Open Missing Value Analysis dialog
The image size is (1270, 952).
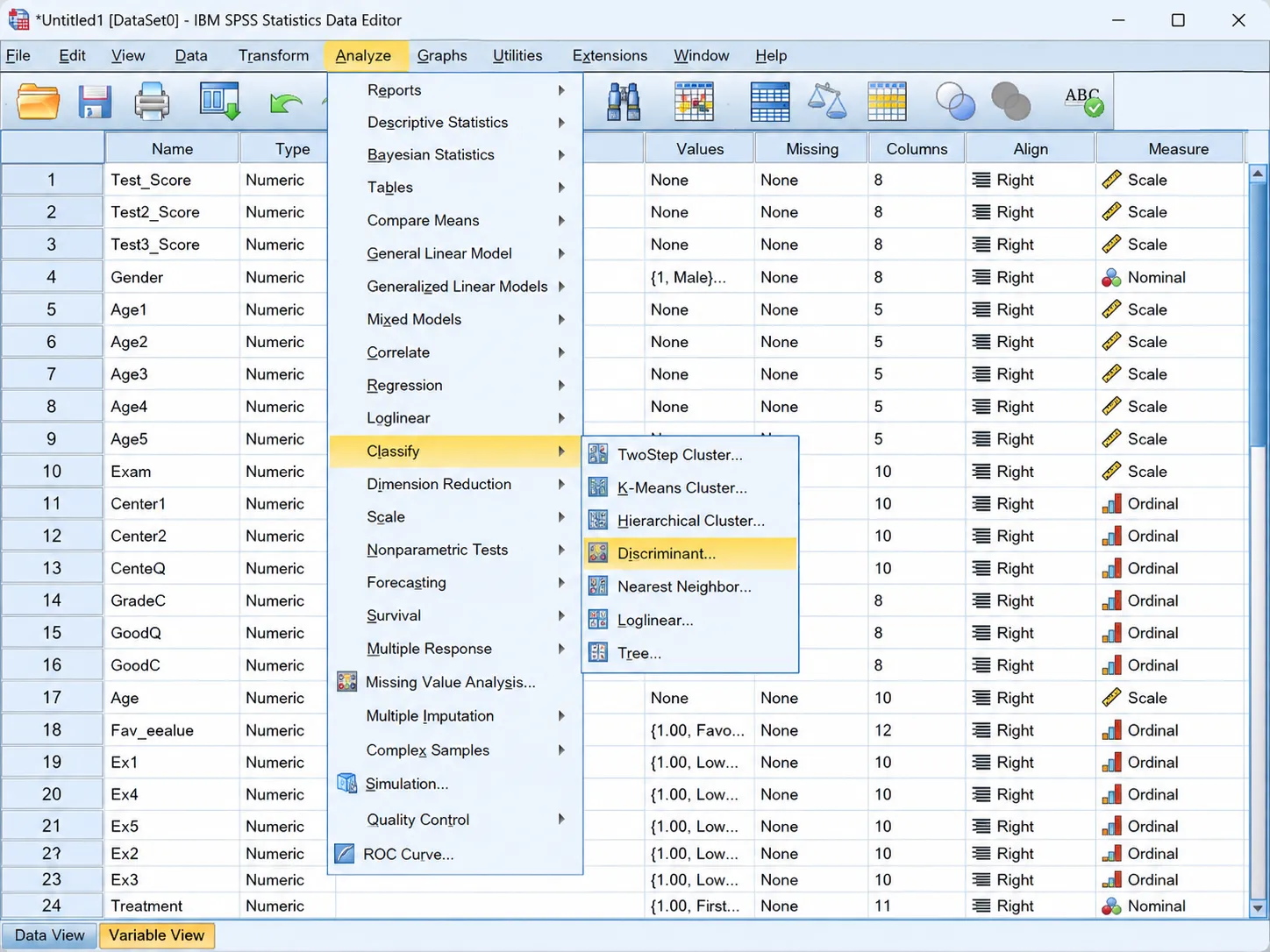(x=455, y=682)
